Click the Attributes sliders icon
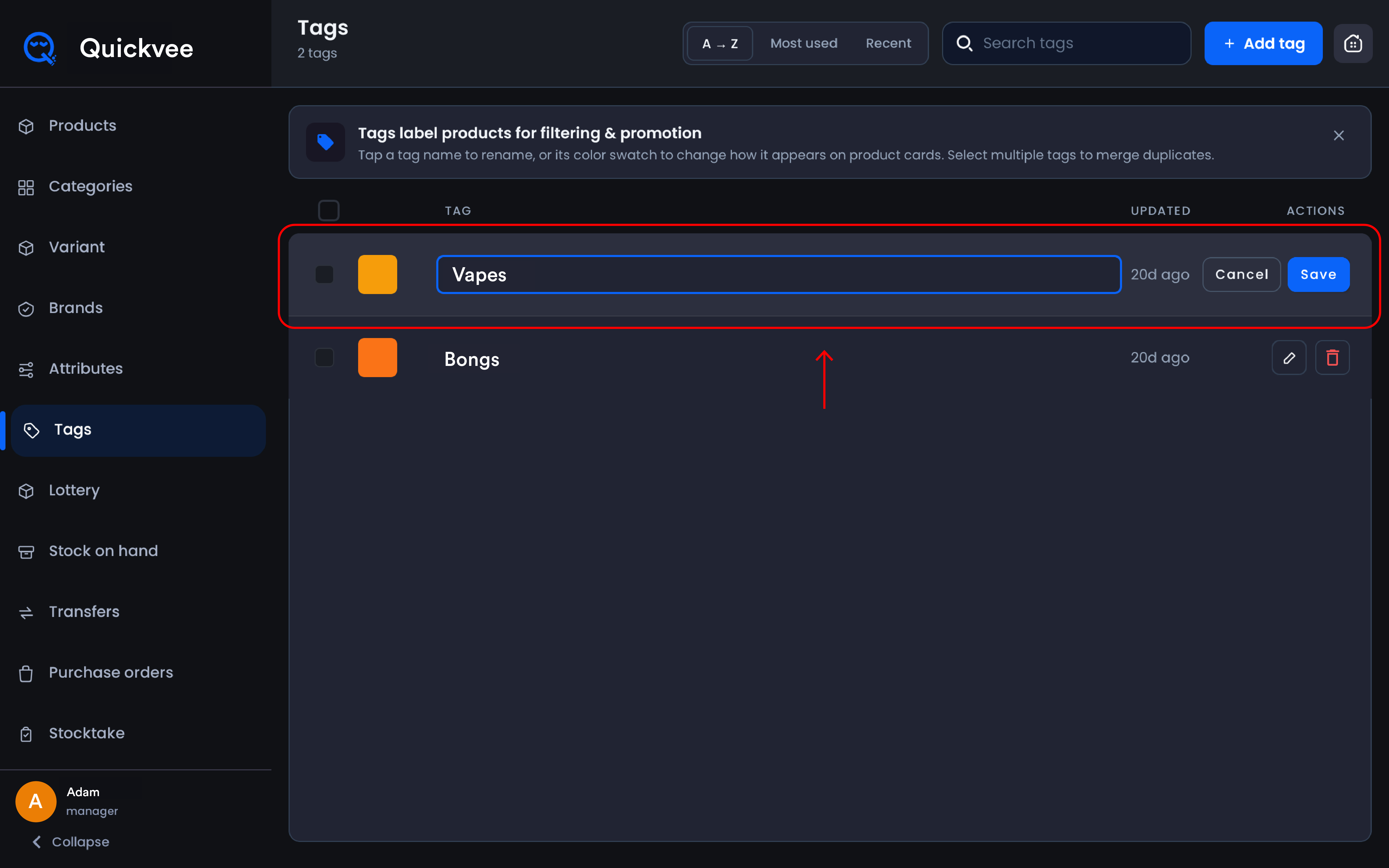 click(x=26, y=370)
